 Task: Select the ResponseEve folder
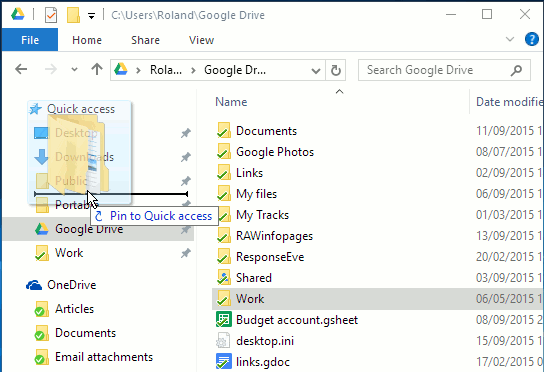pos(270,257)
